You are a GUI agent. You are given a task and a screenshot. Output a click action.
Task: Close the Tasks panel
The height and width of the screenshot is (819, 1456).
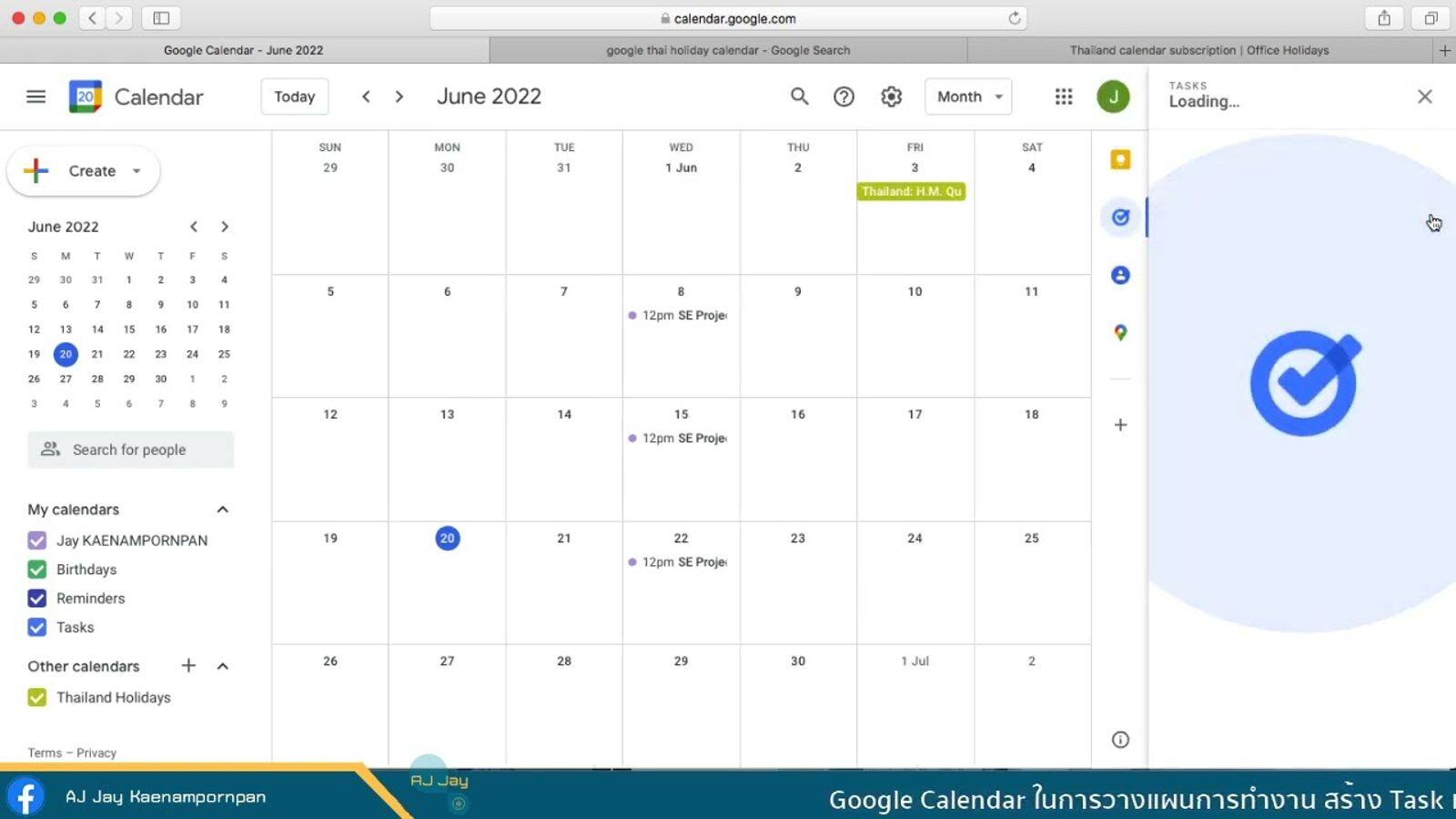(x=1424, y=96)
